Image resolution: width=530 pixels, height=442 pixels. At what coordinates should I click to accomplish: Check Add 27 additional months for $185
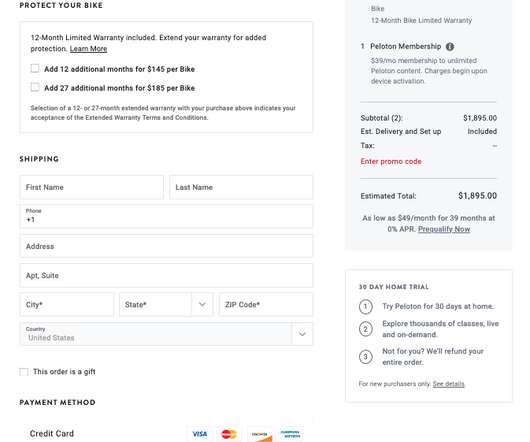35,88
